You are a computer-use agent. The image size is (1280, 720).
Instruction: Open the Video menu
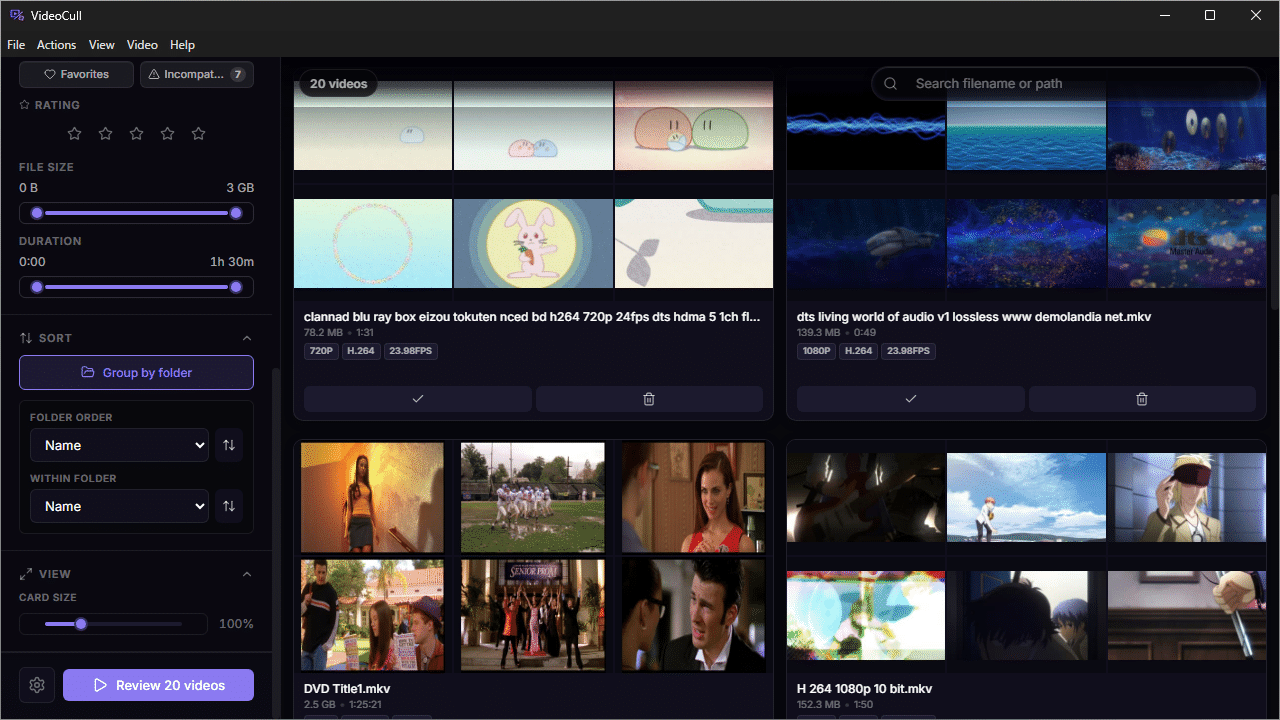click(142, 45)
